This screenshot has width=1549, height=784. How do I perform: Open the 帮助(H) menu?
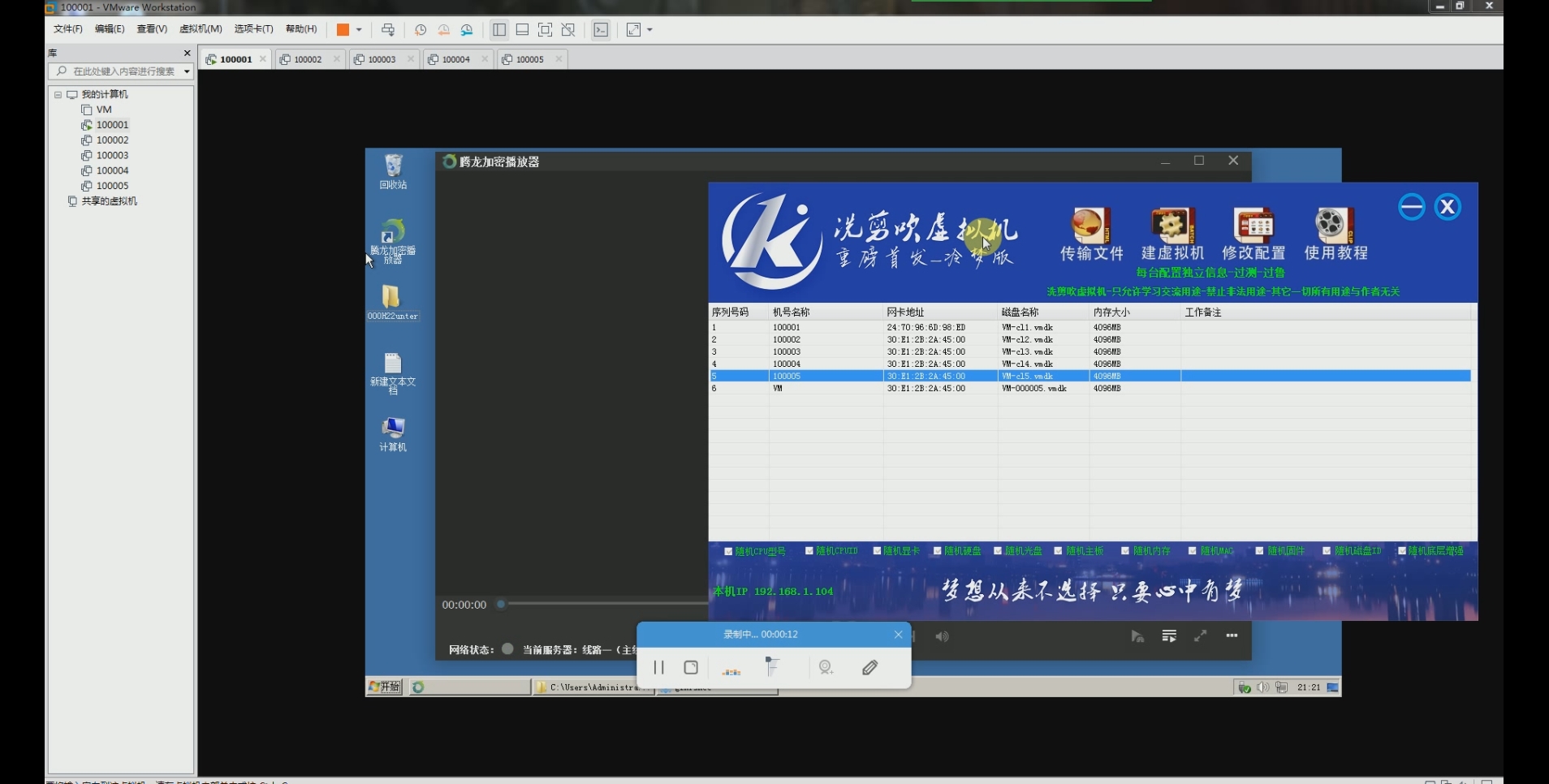pyautogui.click(x=301, y=29)
